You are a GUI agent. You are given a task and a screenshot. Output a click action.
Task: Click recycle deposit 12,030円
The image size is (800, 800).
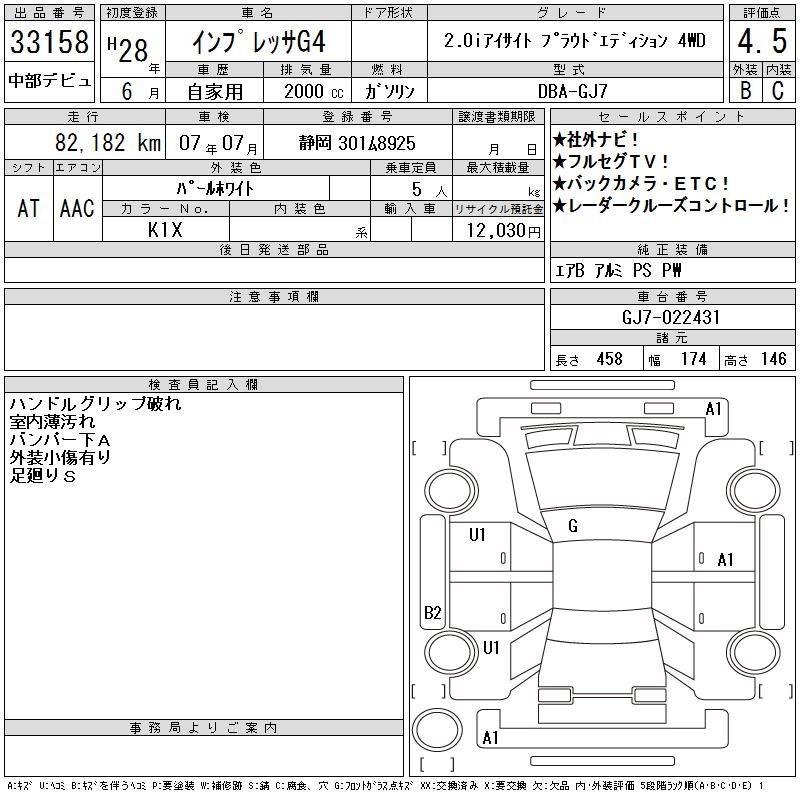(503, 230)
